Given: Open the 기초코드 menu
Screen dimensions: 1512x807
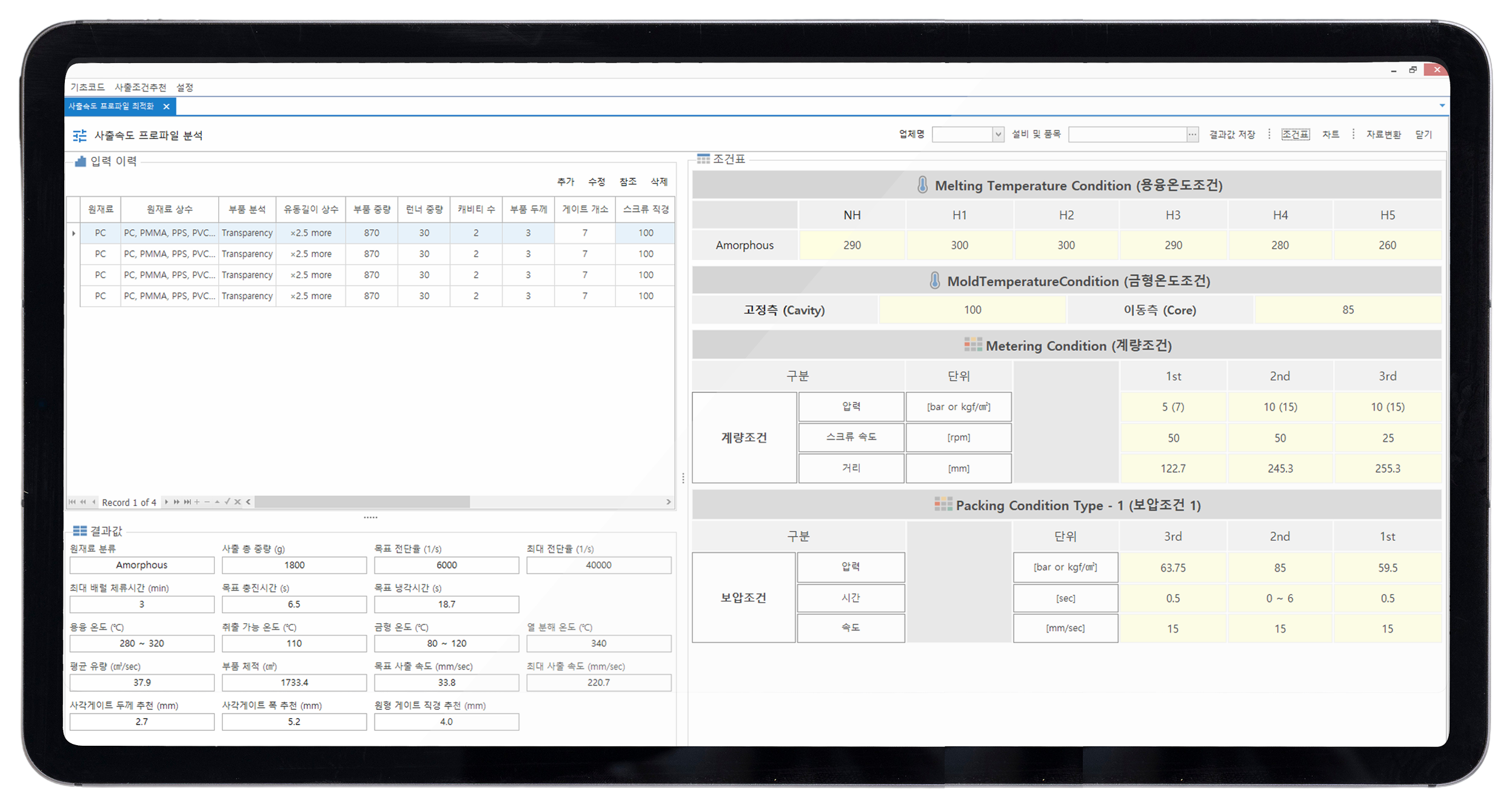Looking at the screenshot, I should [x=87, y=87].
